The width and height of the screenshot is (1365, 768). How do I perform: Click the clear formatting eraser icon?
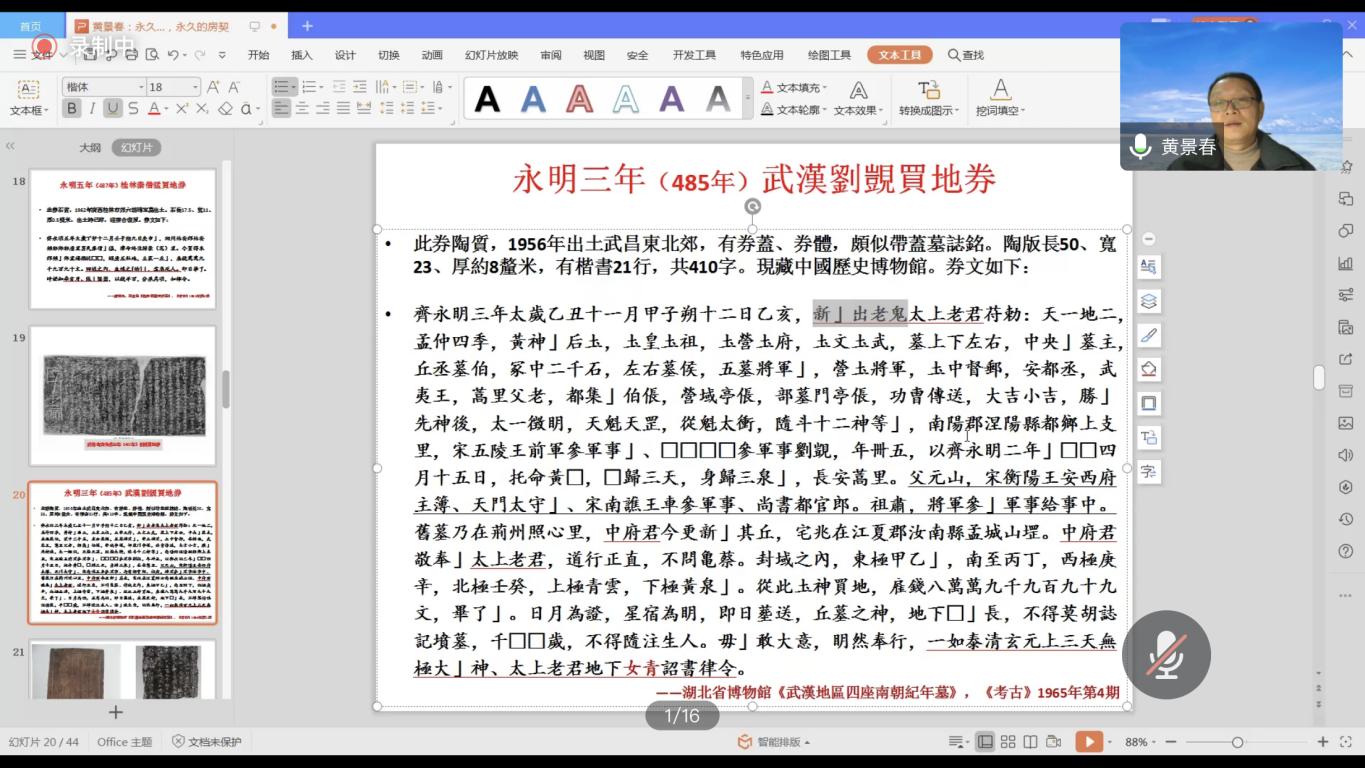(225, 109)
